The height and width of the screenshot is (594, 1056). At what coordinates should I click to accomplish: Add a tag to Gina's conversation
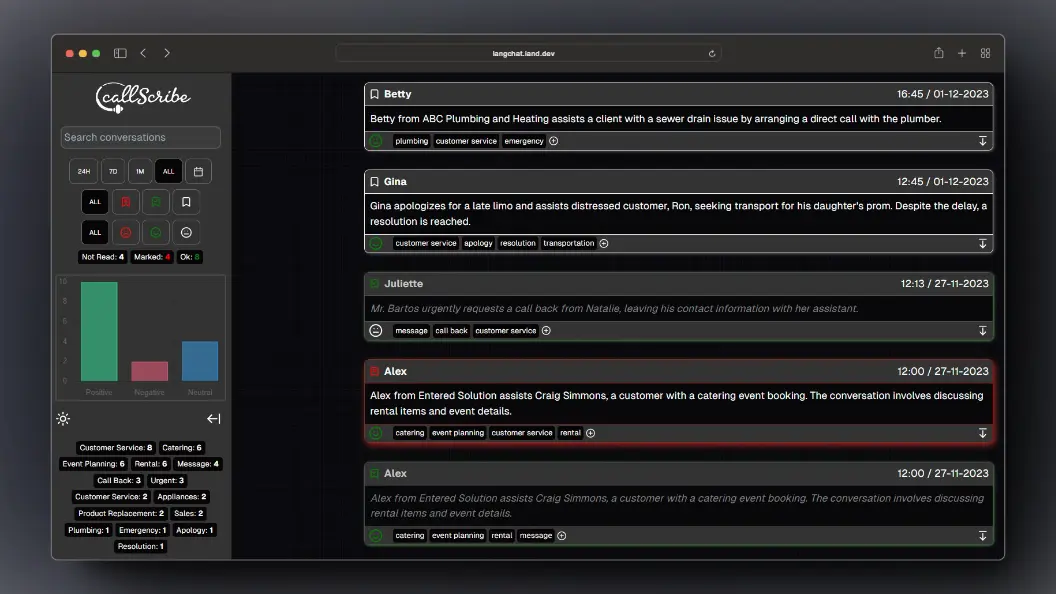pyautogui.click(x=604, y=243)
